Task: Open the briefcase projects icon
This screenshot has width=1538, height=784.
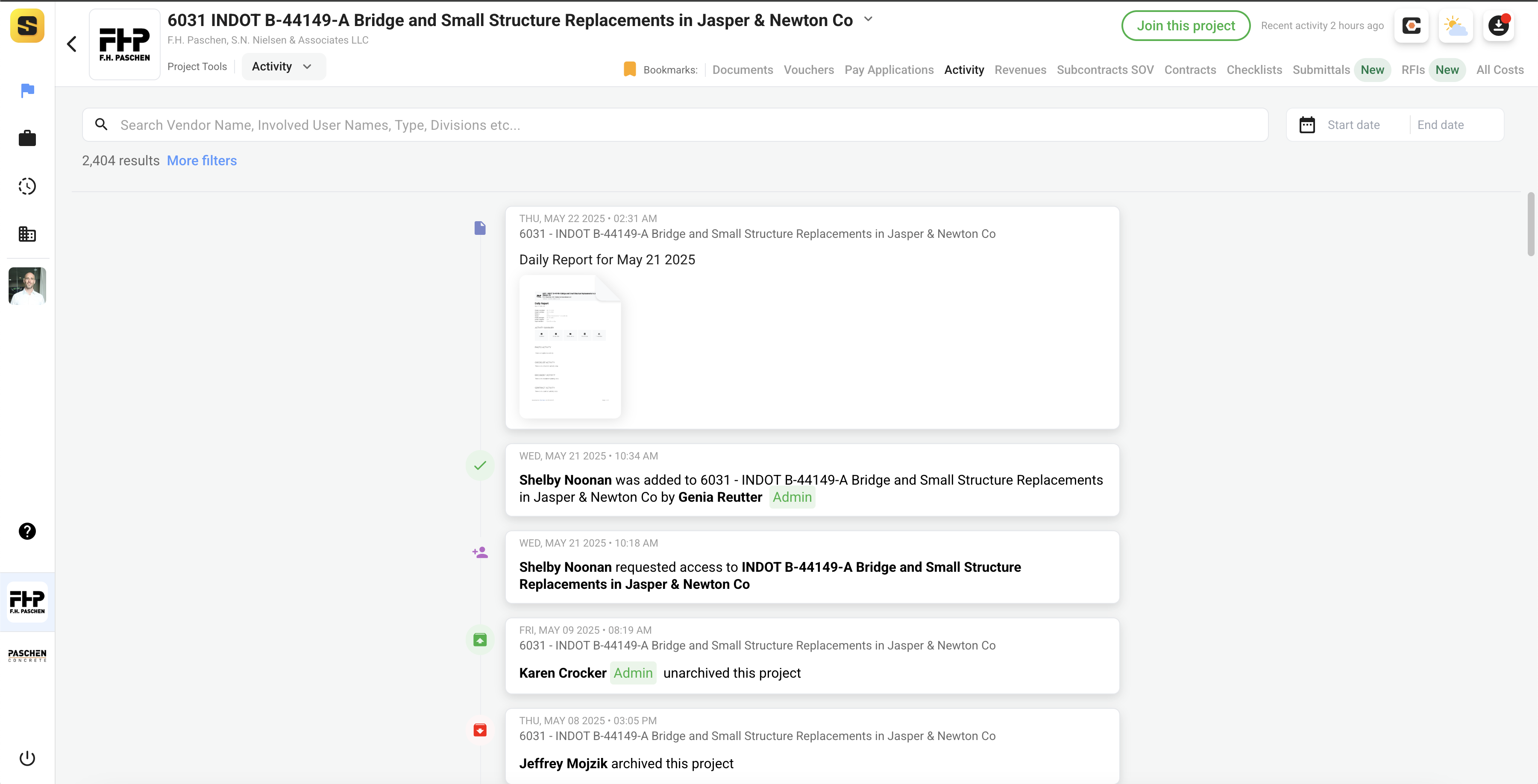Action: (27, 138)
